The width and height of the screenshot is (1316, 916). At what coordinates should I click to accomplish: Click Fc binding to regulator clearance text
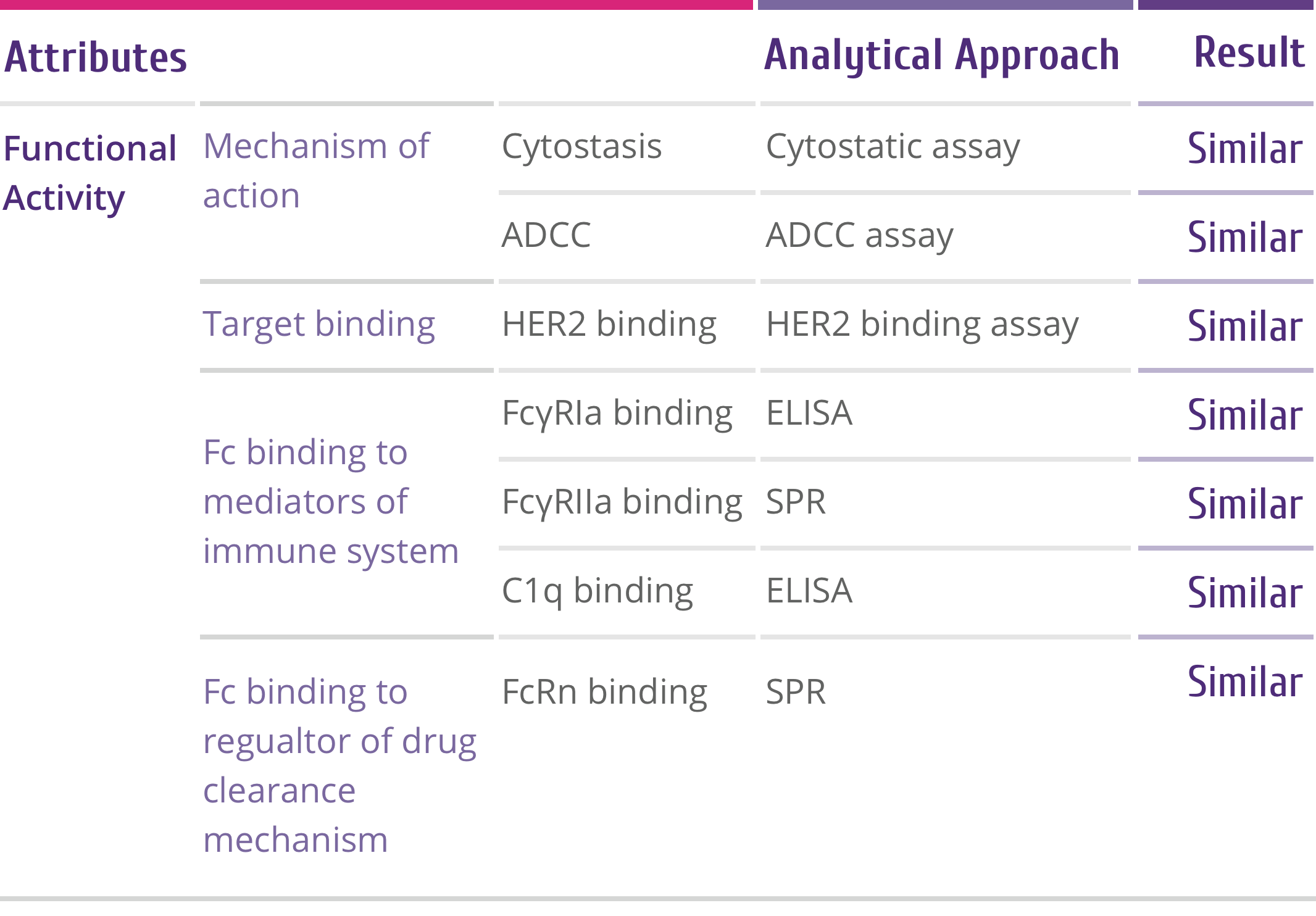339,765
